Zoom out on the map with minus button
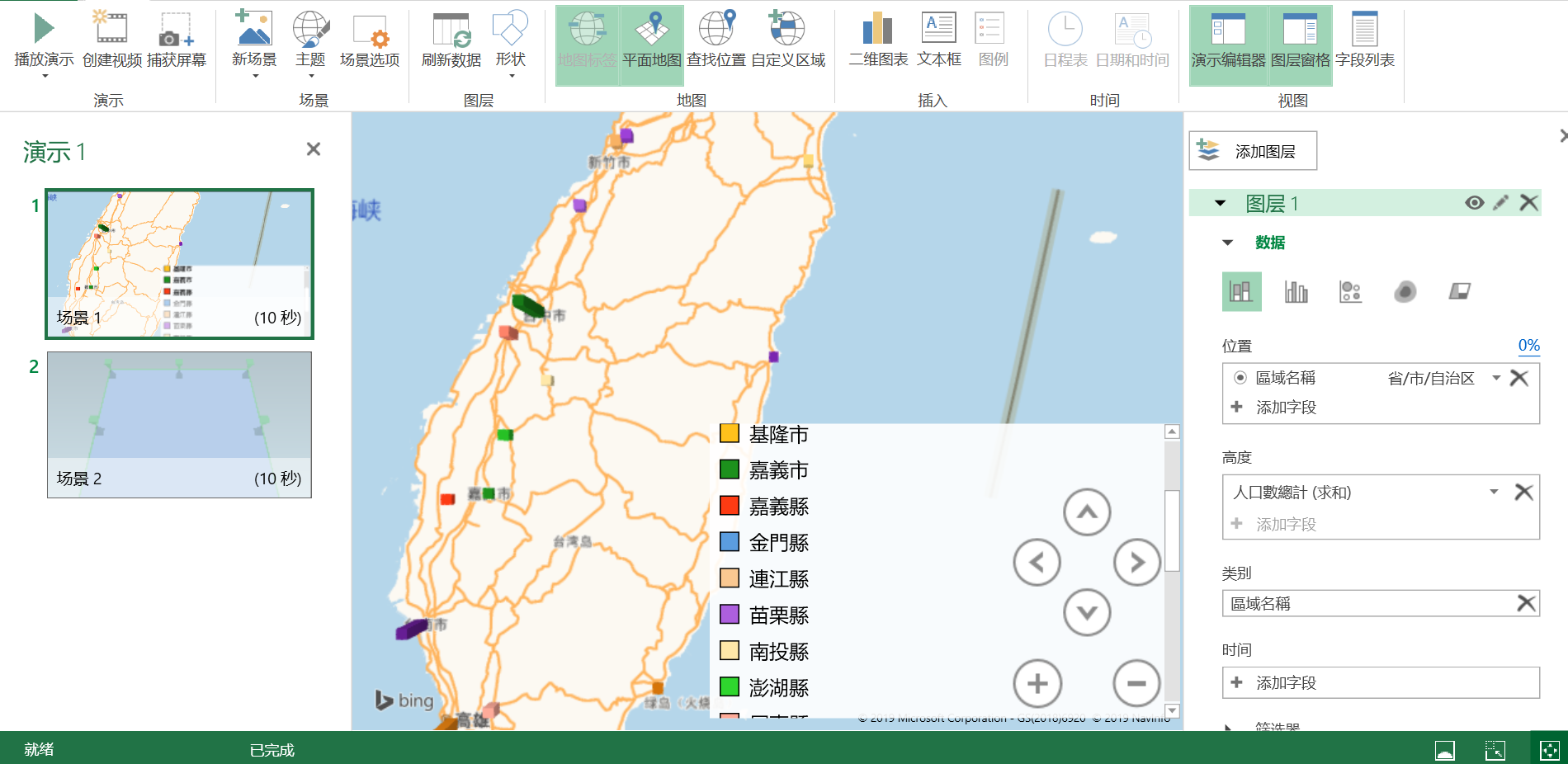 click(1137, 683)
